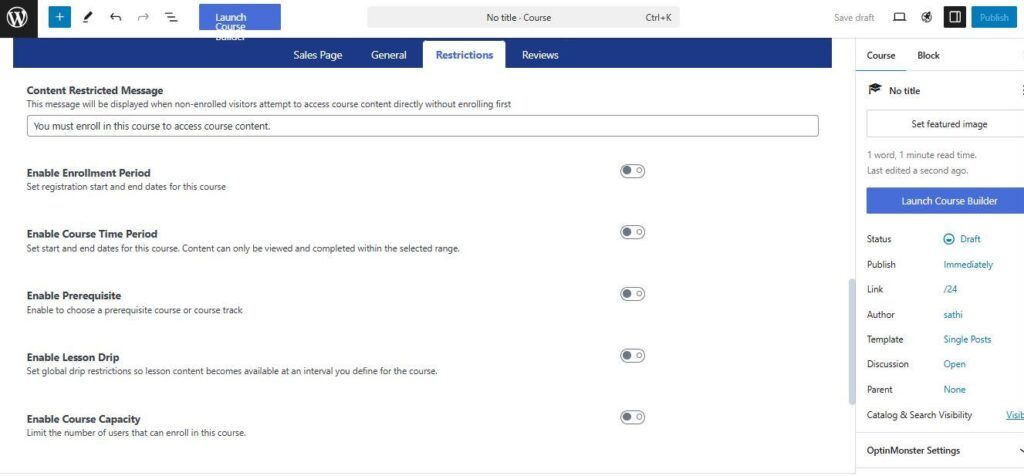Screen dimensions: 1024x476
Task: Toggle the settings sidebar icon
Action: tap(955, 18)
